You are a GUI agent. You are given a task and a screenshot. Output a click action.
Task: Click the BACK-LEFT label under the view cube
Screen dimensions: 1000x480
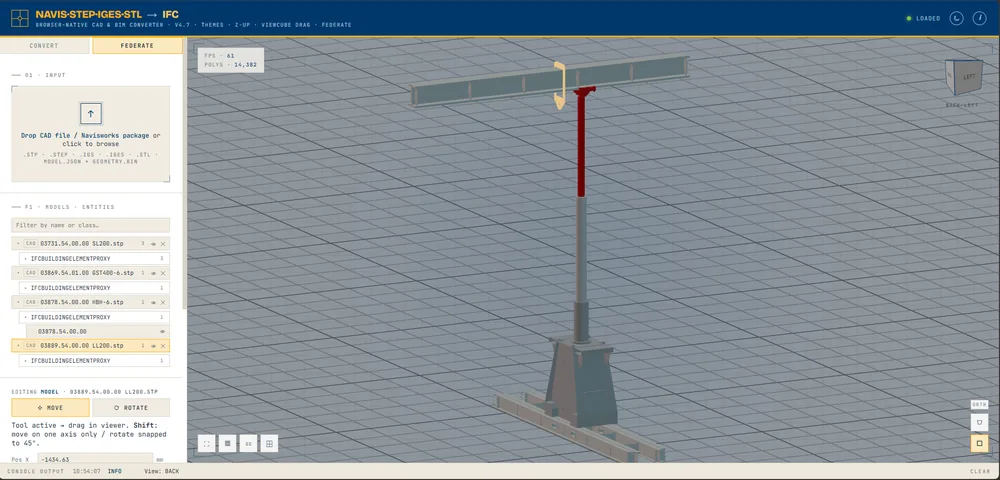962,105
